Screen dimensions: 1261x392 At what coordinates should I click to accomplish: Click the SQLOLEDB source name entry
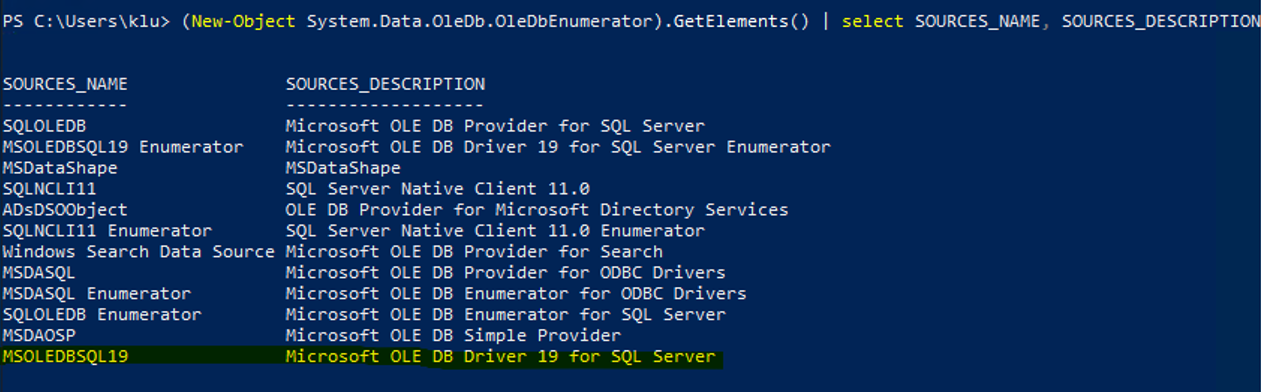(44, 126)
